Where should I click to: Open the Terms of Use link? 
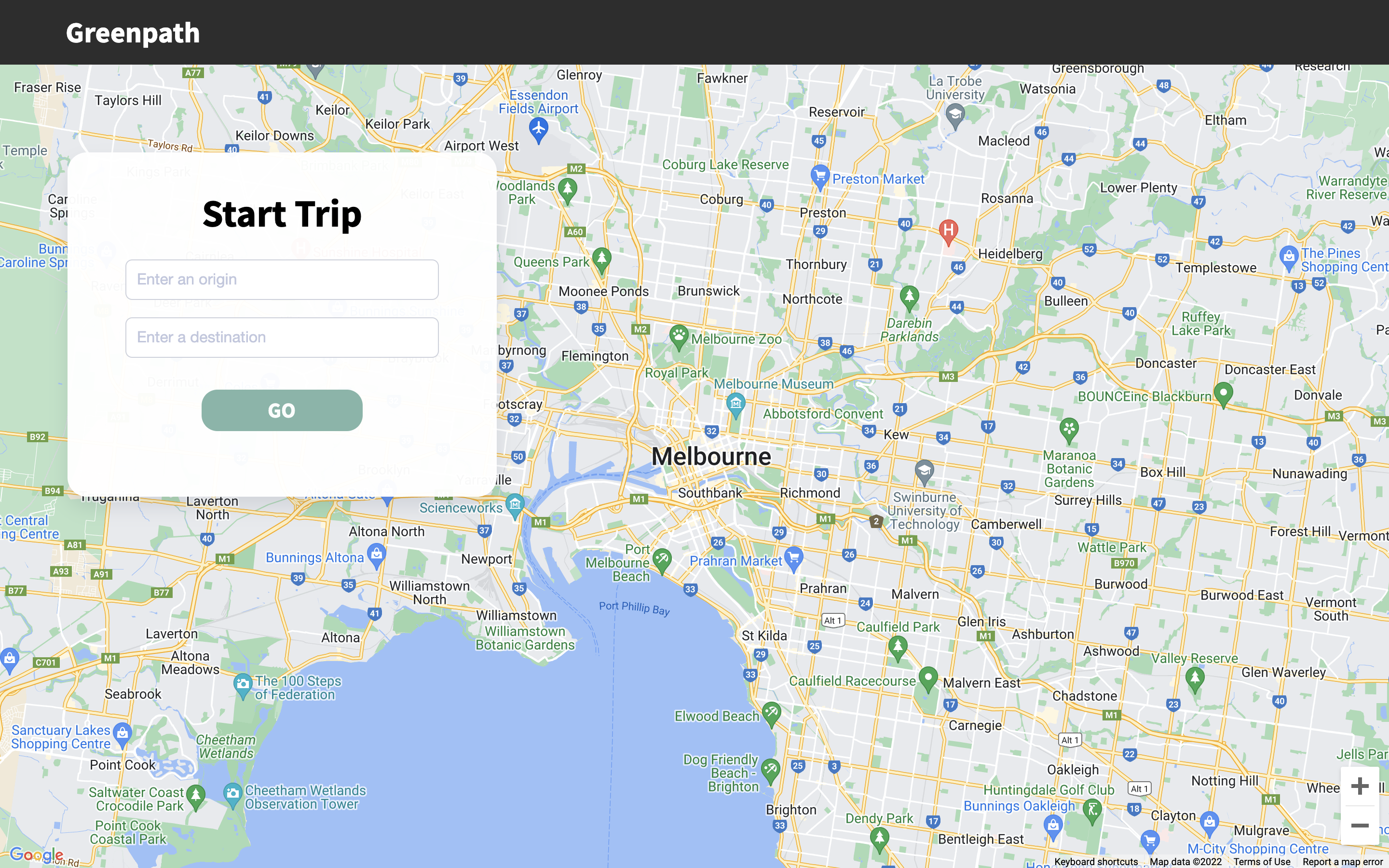[1261, 862]
